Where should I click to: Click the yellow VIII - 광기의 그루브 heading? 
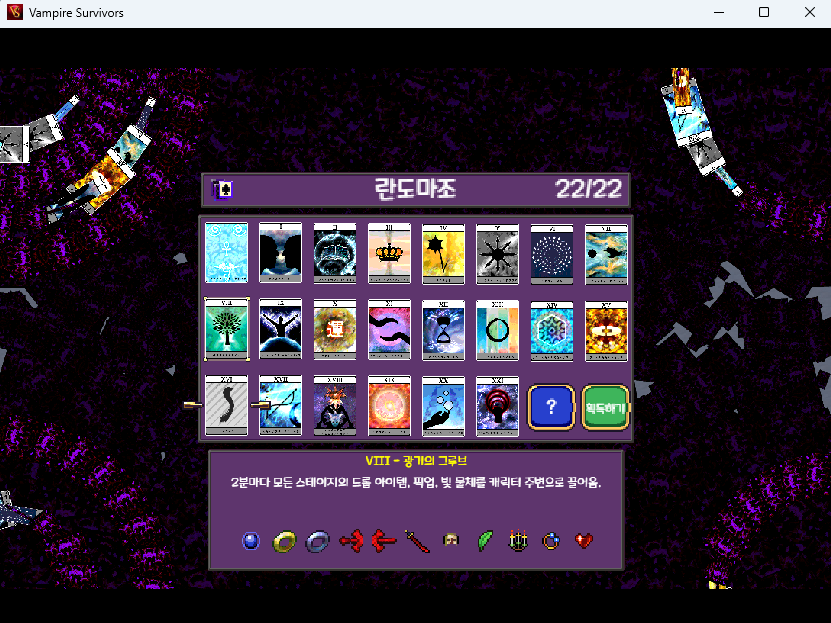[x=416, y=461]
